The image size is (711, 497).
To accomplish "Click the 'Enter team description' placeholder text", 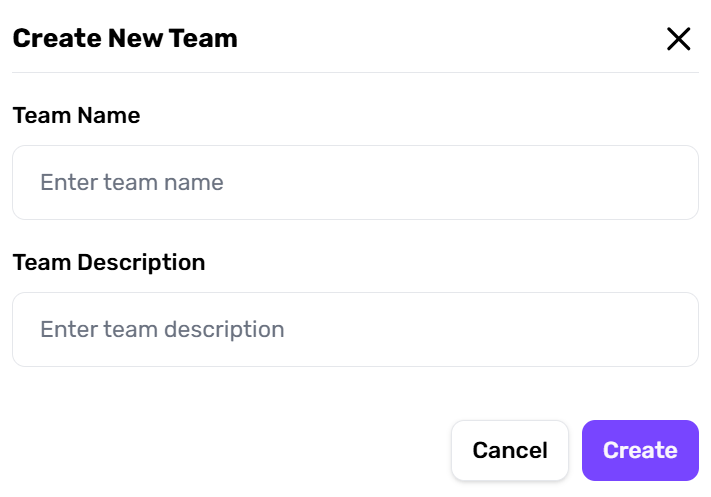I will [x=162, y=329].
